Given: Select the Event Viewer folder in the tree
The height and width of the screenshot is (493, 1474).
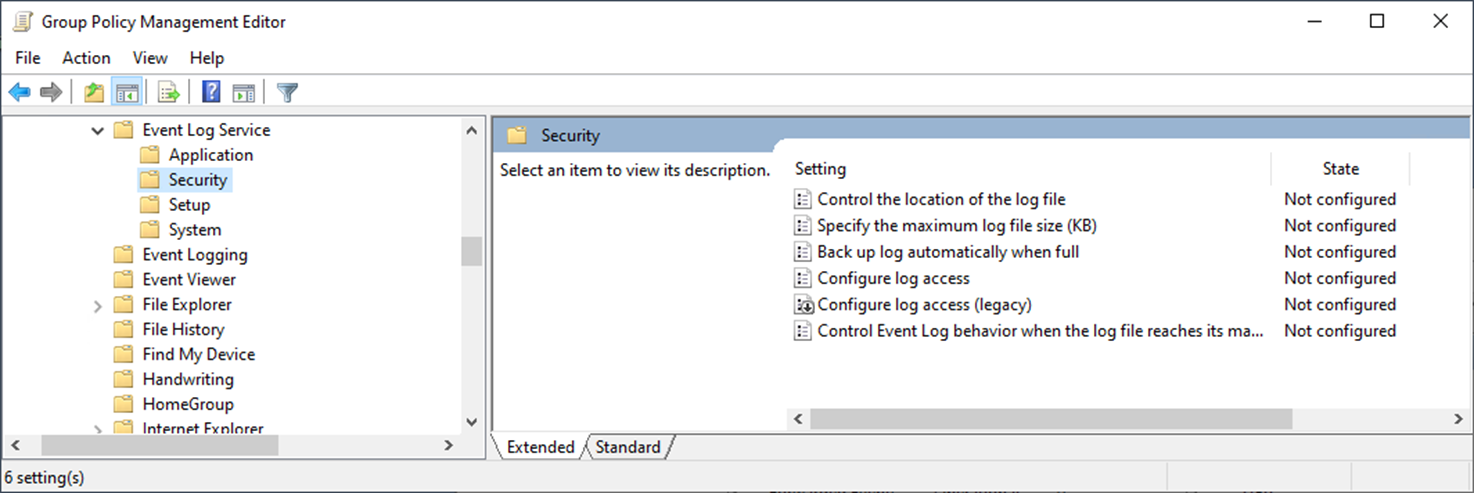Looking at the screenshot, I should [x=189, y=280].
